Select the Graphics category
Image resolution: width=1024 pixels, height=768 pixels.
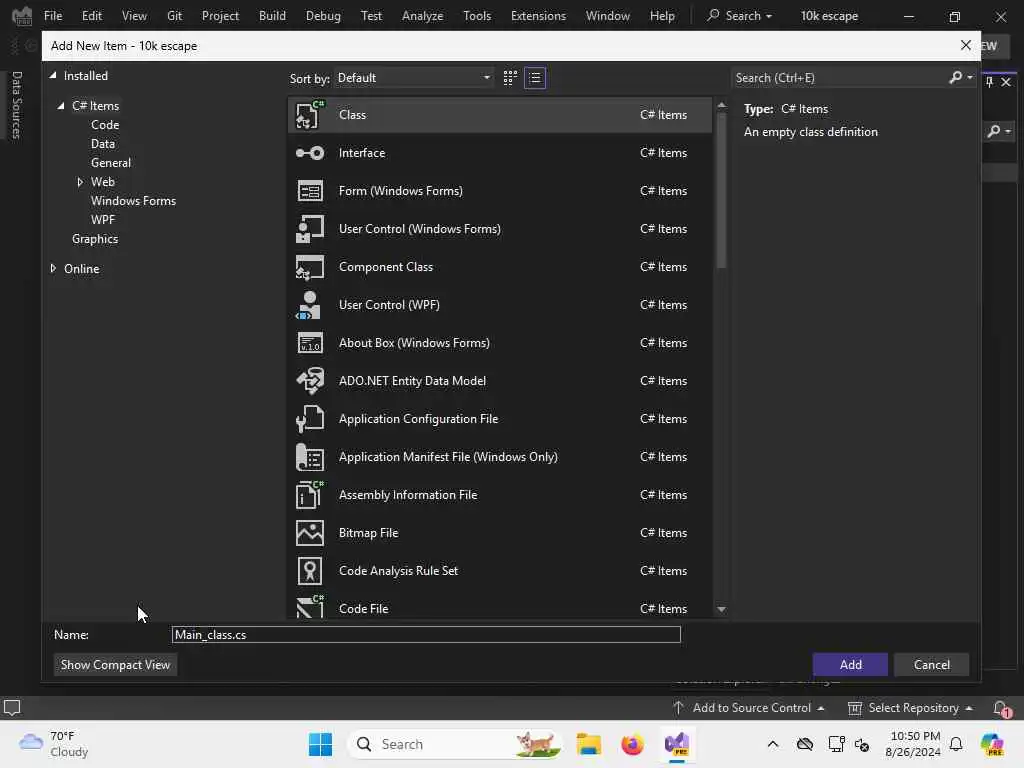[x=95, y=239]
